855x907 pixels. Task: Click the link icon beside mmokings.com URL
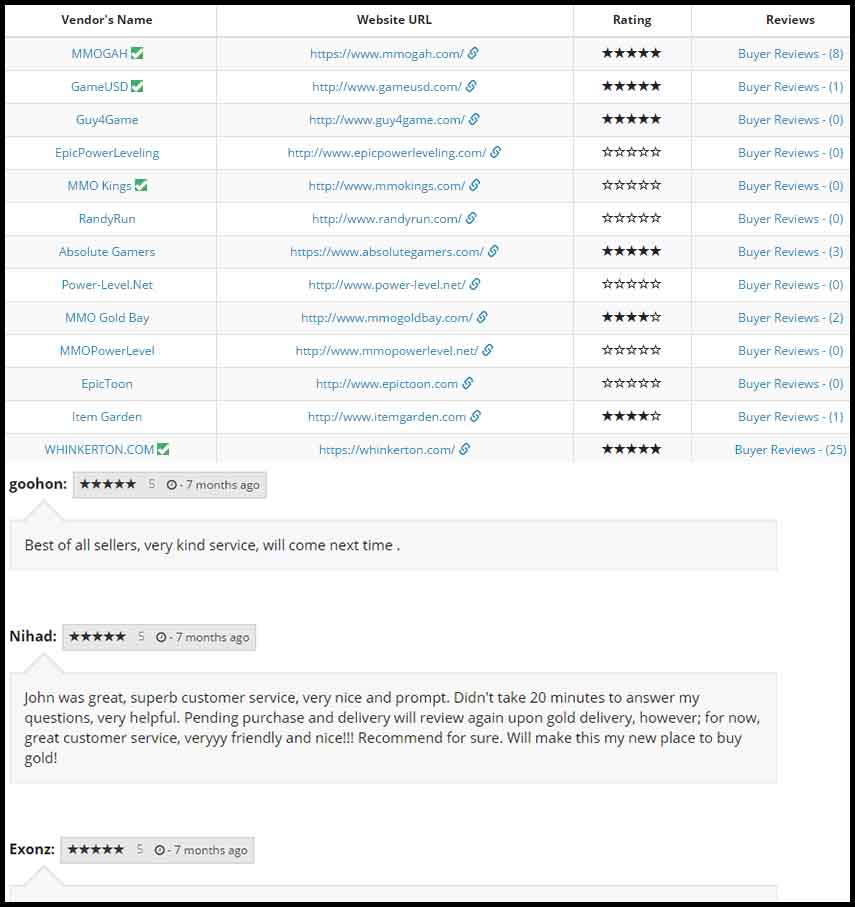(475, 185)
